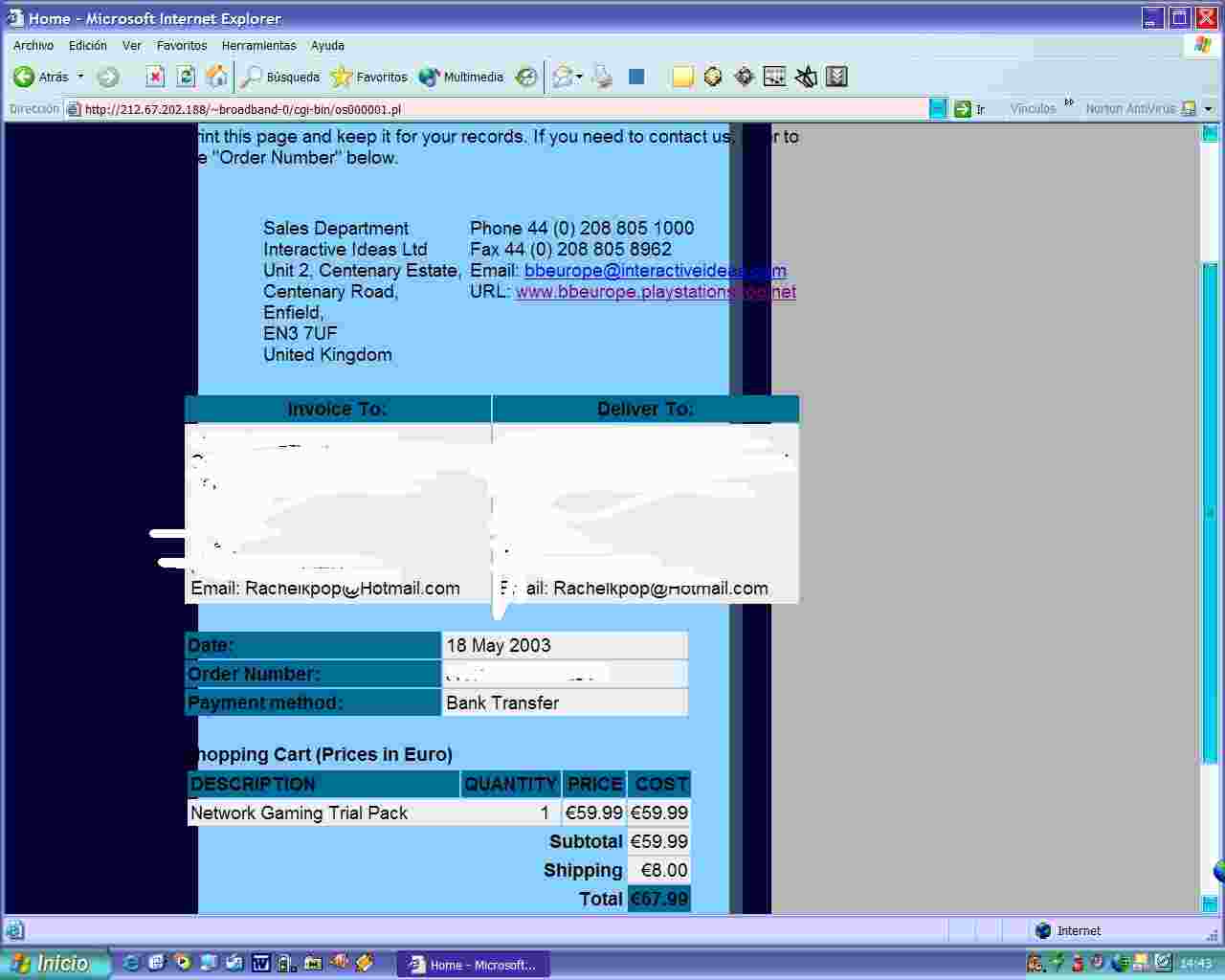Click the diamond-shaped toolbar icon
Screen dimensions: 1225x980
(x=745, y=77)
